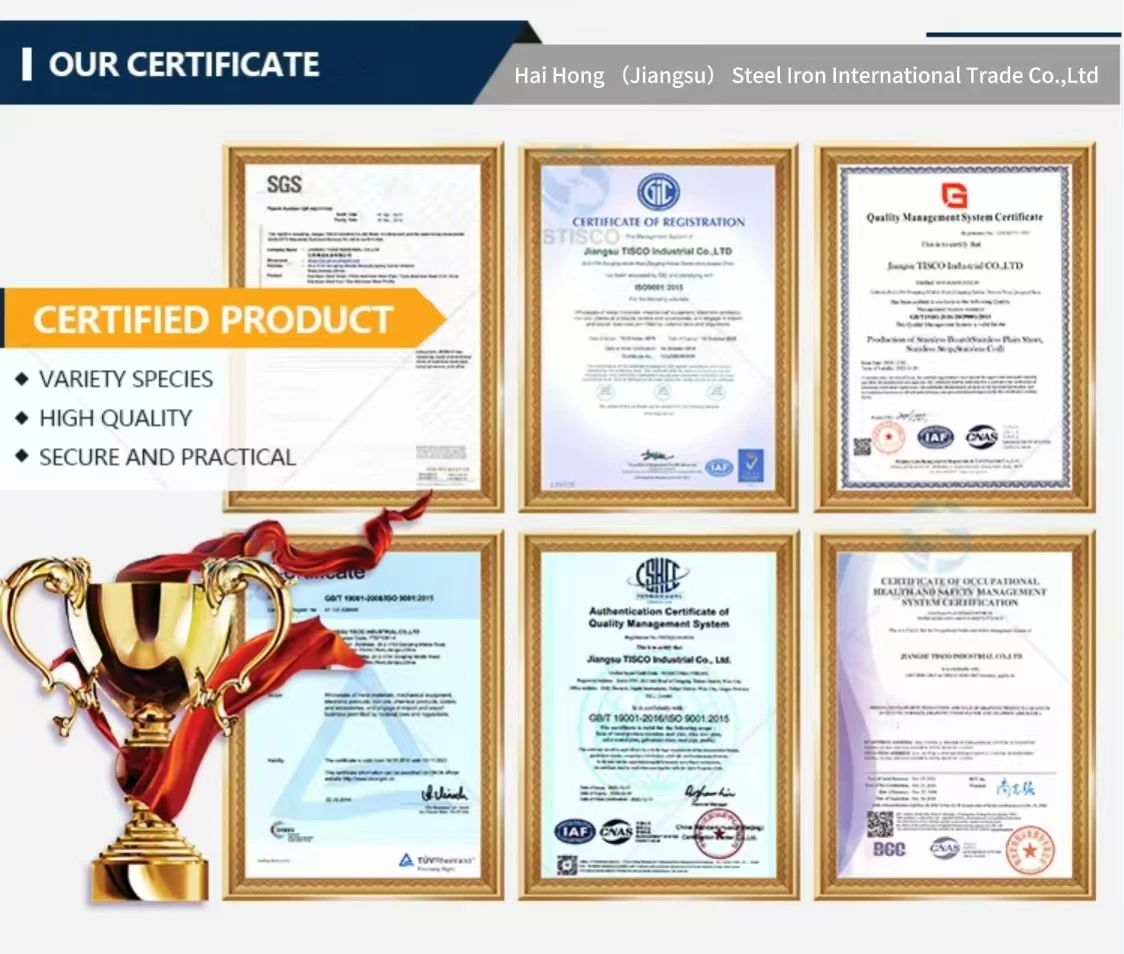Click the CNAS logo on the occupational health certificate
The image size is (1124, 954).
(x=945, y=848)
